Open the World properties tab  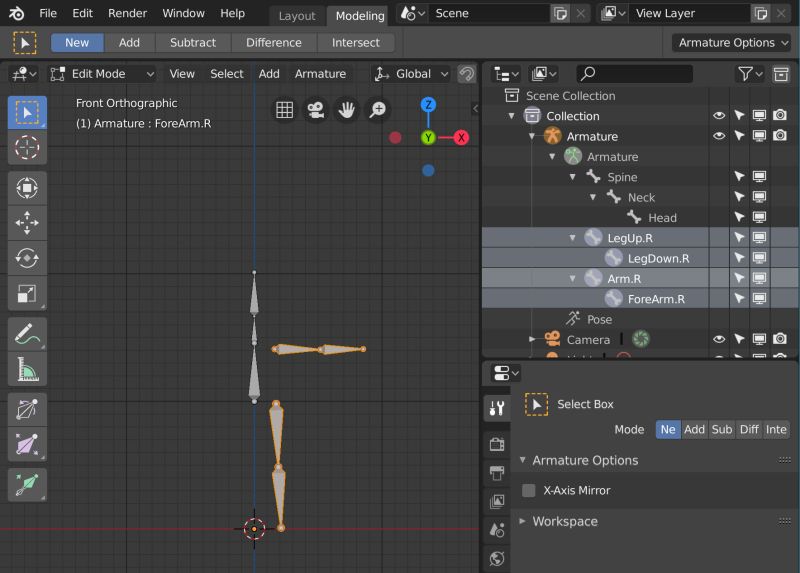pos(496,559)
